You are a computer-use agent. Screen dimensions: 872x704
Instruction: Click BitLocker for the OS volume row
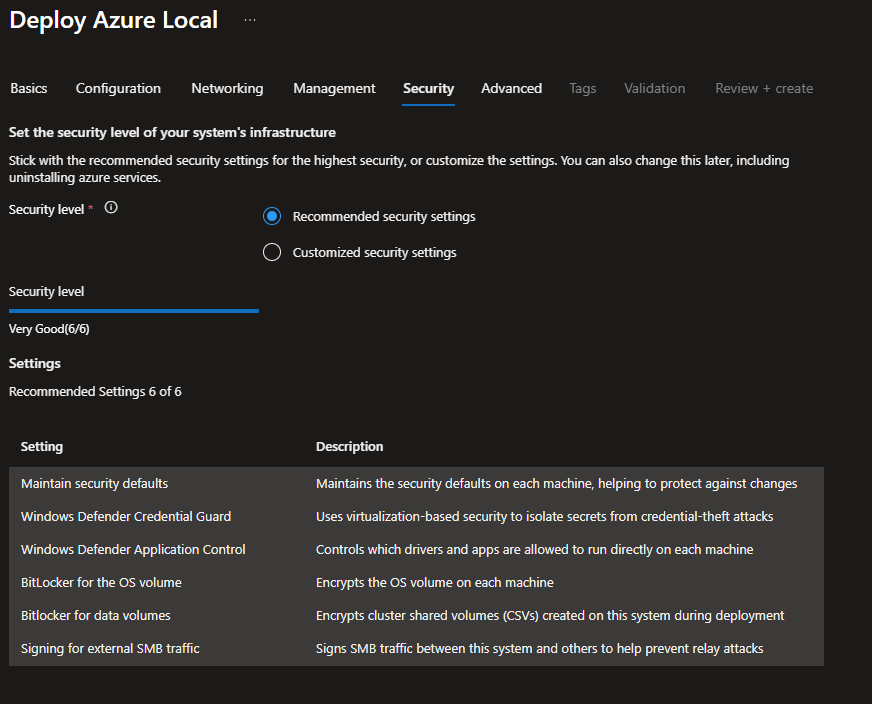(101, 582)
